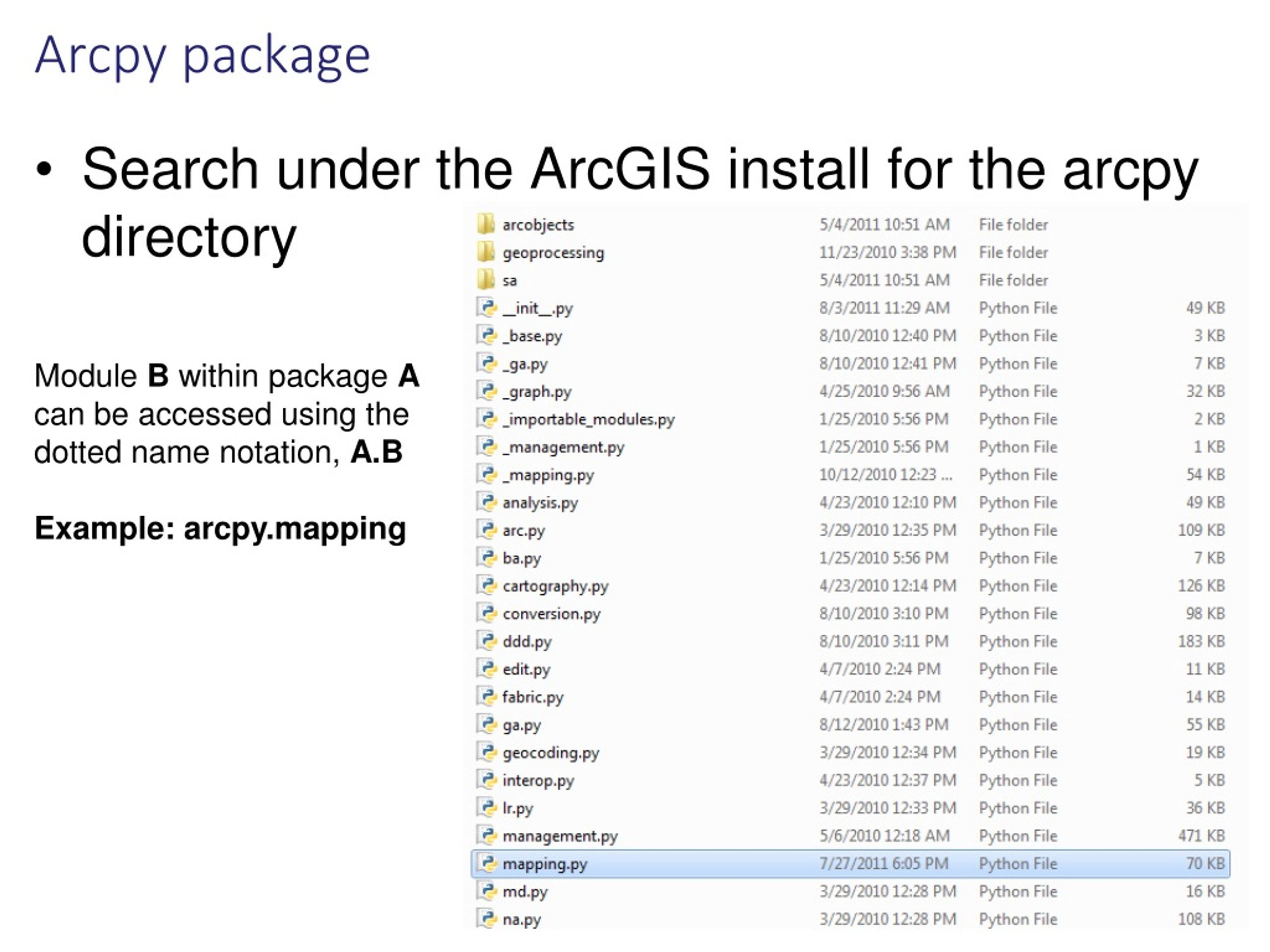Select the _importable_modules.py file
1270x952 pixels.
tap(588, 419)
